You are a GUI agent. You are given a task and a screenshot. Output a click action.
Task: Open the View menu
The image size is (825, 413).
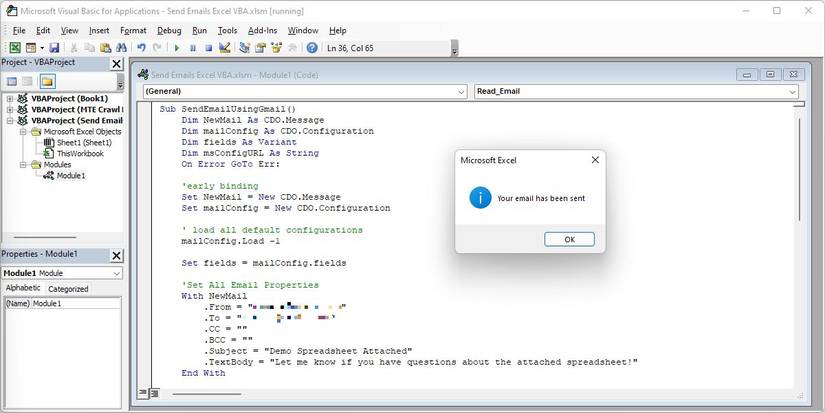pos(69,31)
